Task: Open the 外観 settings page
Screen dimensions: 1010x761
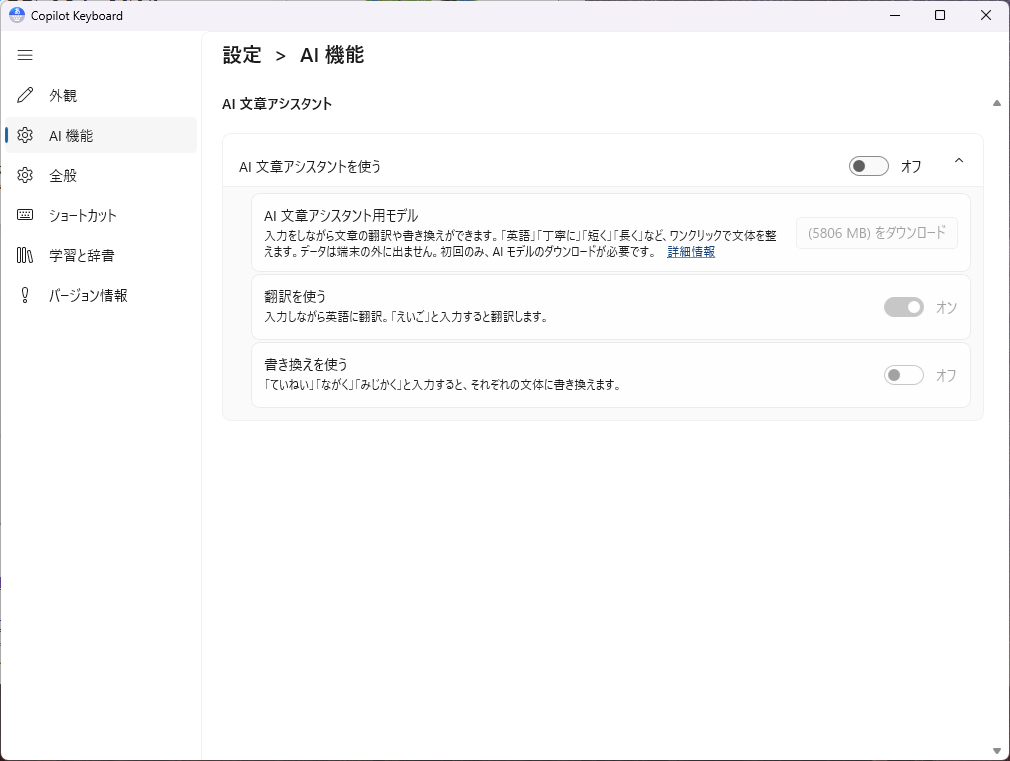Action: [101, 95]
